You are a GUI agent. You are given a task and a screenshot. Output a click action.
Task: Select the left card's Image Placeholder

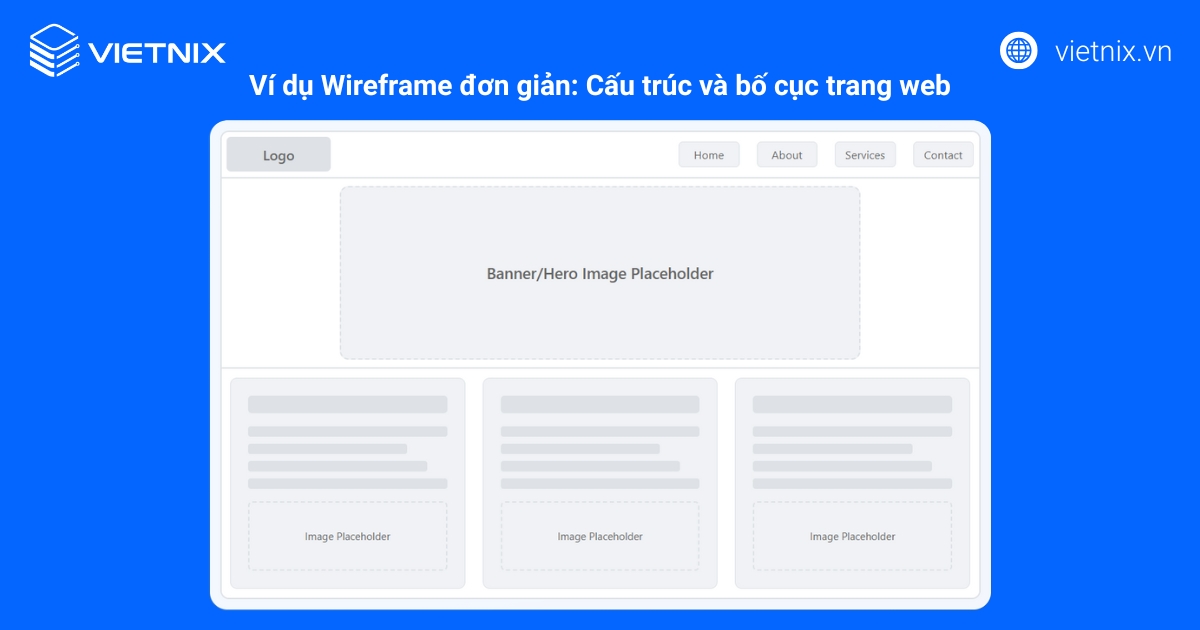(347, 536)
